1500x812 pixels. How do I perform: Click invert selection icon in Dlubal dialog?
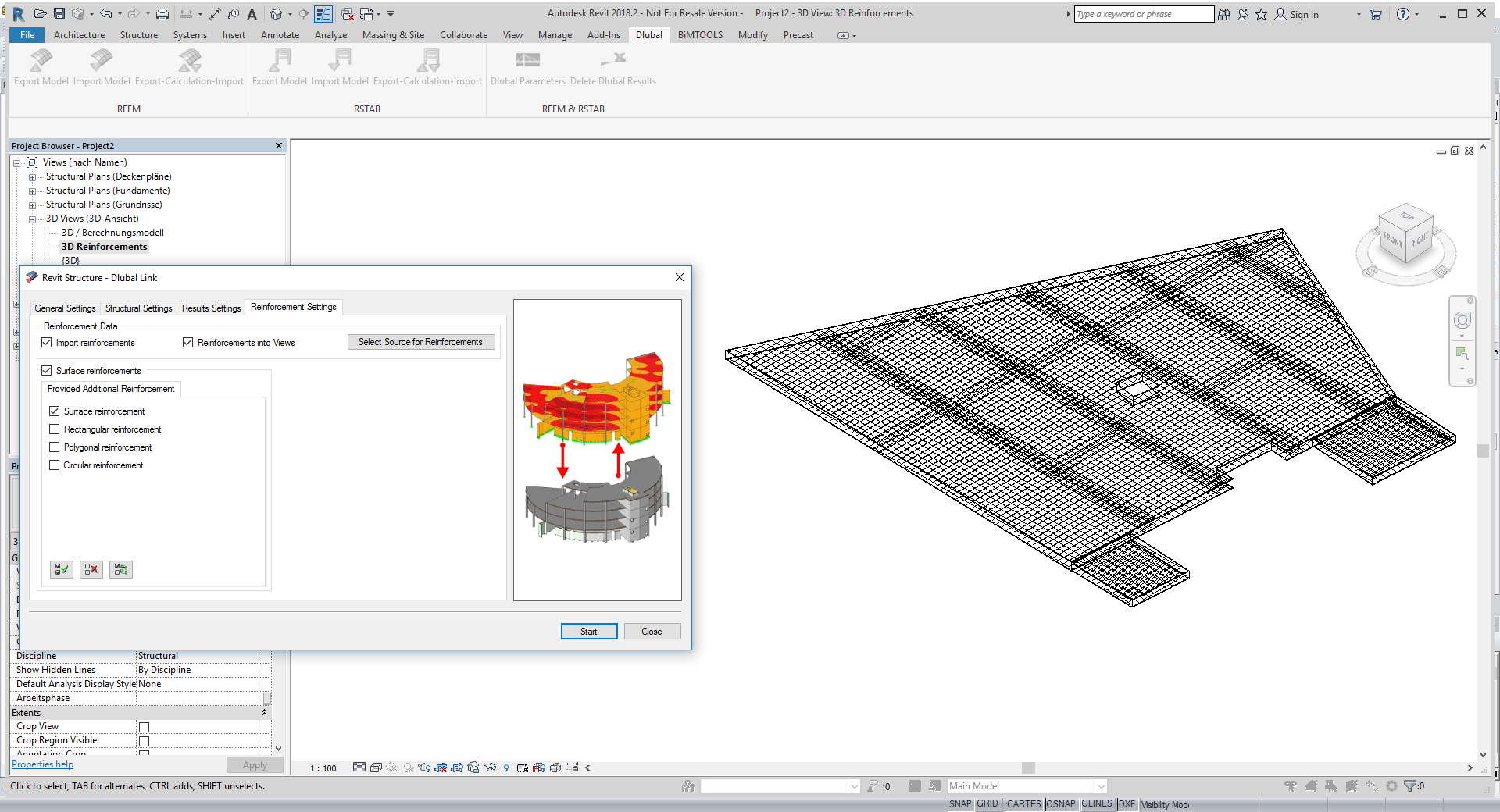pyautogui.click(x=121, y=570)
